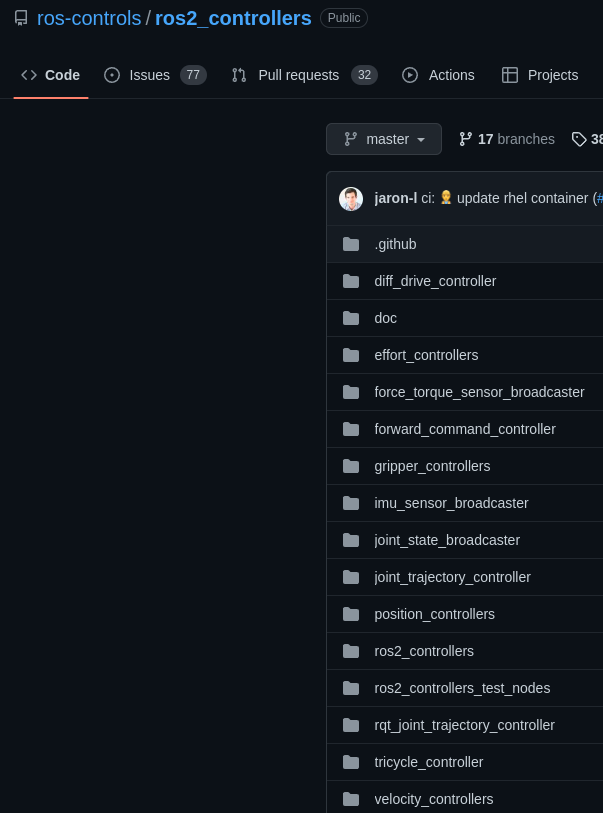Image resolution: width=603 pixels, height=813 pixels.
Task: Click the folder icon for imu_sensor_broadcaster
Action: pyautogui.click(x=351, y=503)
